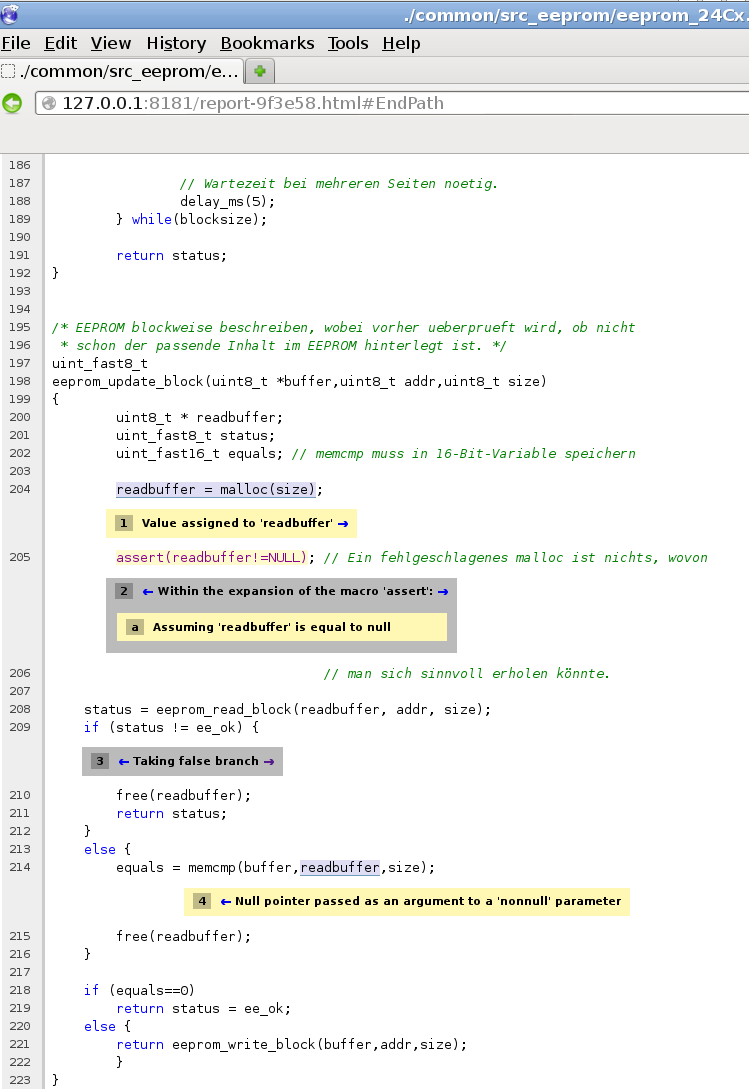Click line number 204
Image resolution: width=749 pixels, height=1089 pixels.
pyautogui.click(x=20, y=489)
